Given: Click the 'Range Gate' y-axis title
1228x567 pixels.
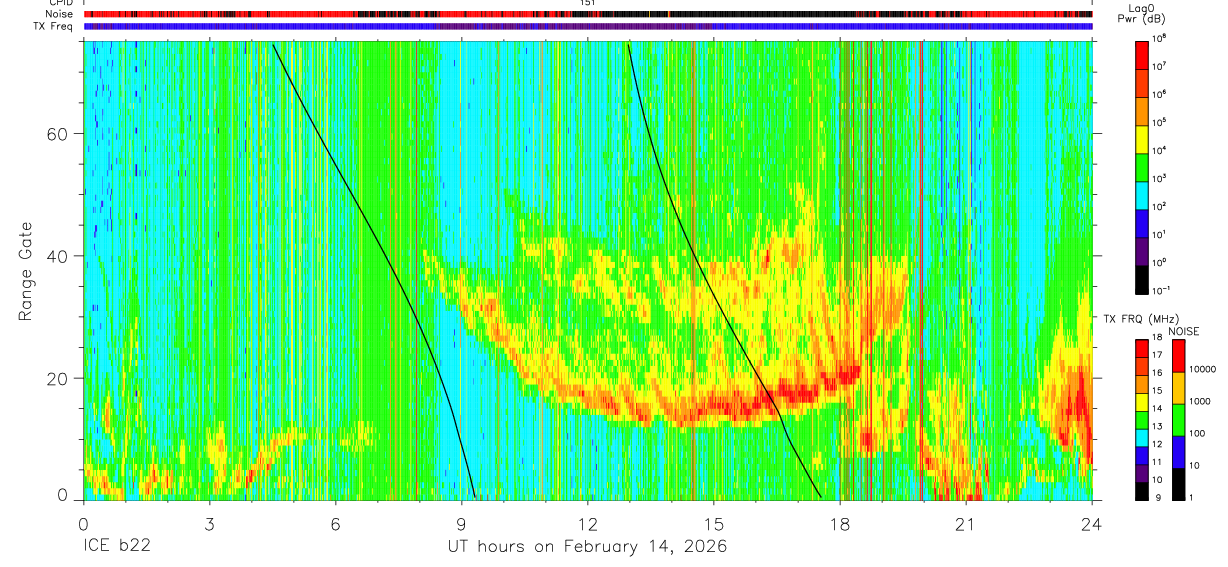Looking at the screenshot, I should pos(25,271).
